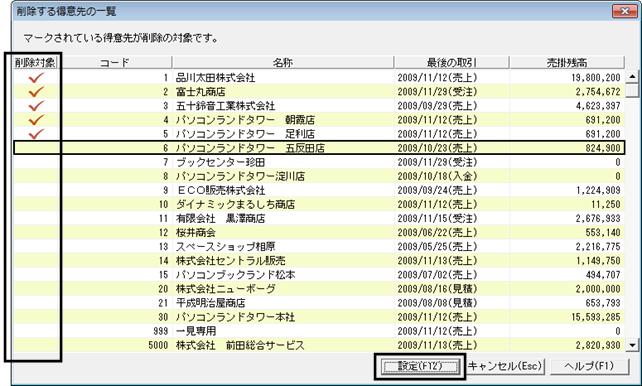Sort by the 売掛残高 column header

point(567,62)
